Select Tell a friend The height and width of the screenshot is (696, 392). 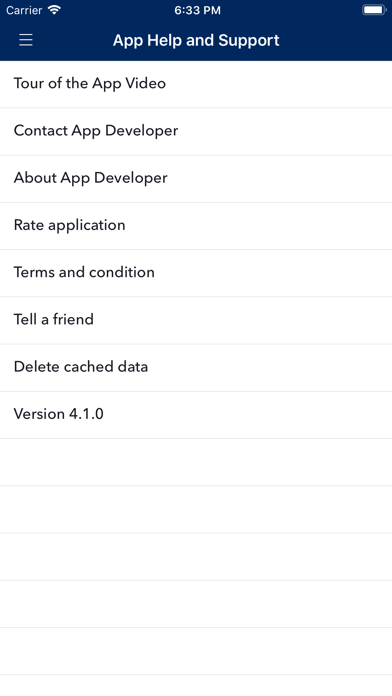tap(196, 320)
